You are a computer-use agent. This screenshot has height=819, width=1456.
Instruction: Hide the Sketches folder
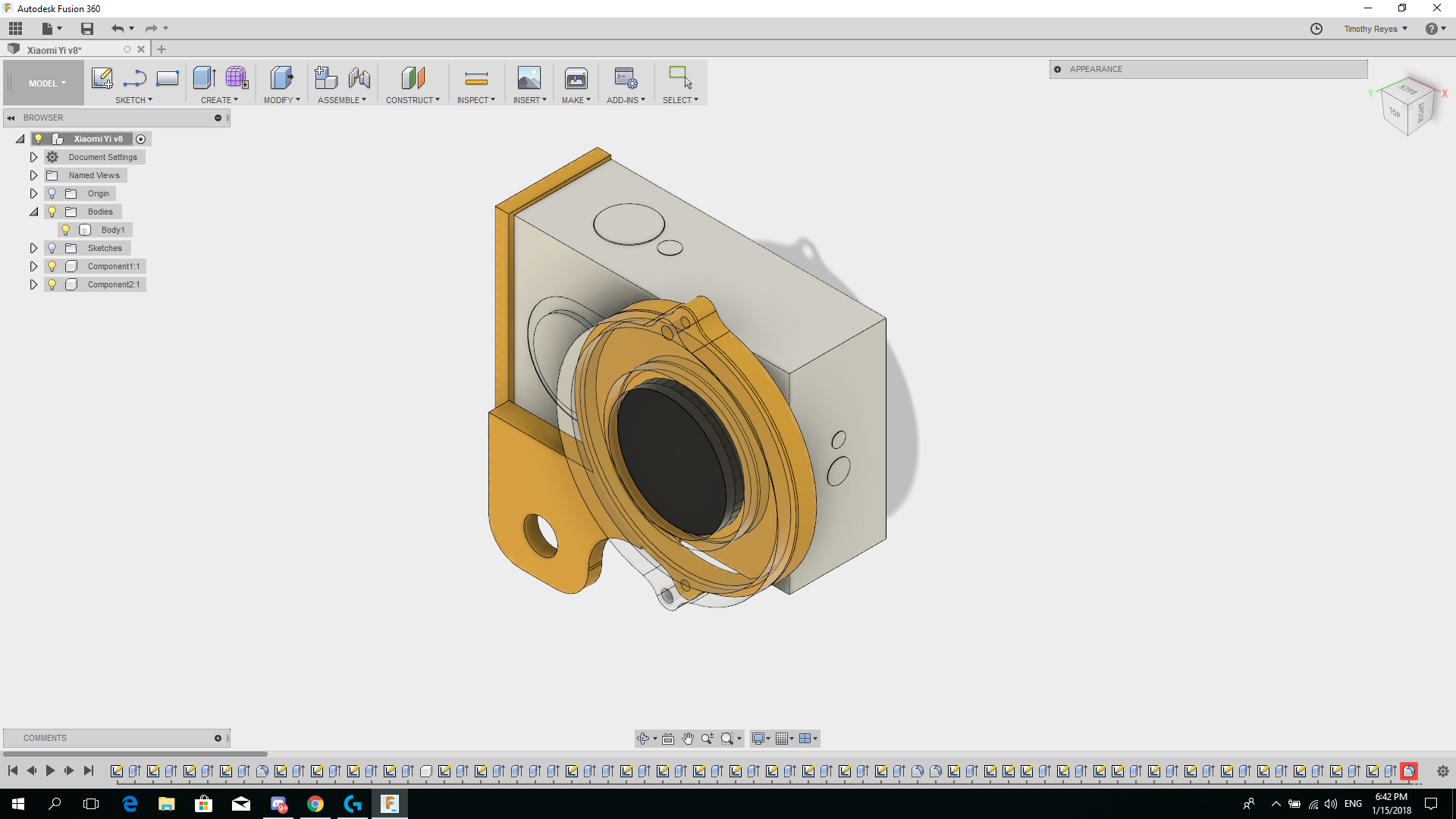[x=51, y=248]
